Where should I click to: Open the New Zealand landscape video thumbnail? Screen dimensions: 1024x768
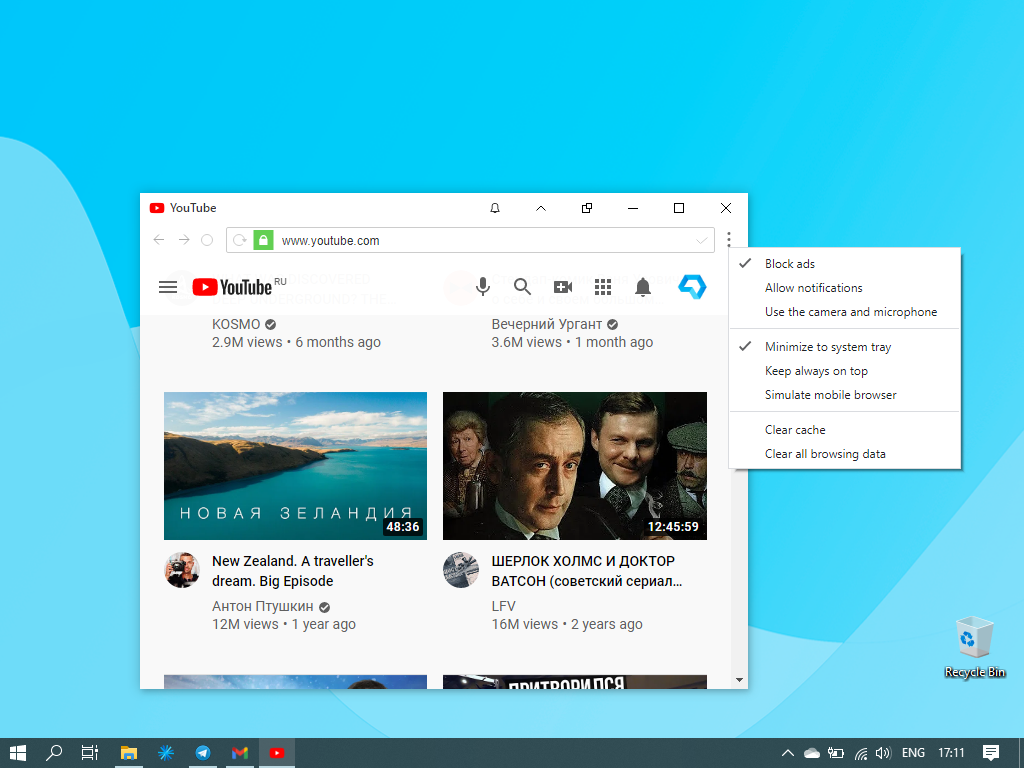pos(295,466)
